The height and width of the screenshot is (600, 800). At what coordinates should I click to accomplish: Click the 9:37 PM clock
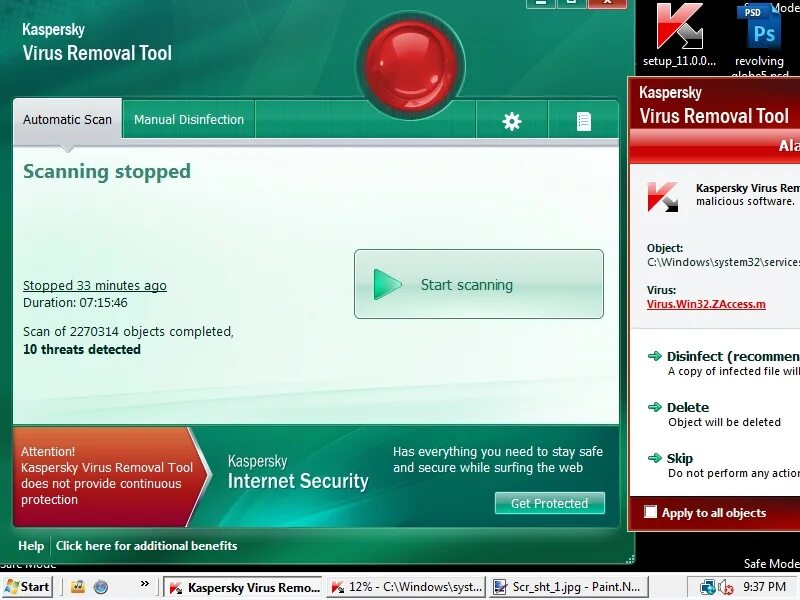click(x=764, y=587)
